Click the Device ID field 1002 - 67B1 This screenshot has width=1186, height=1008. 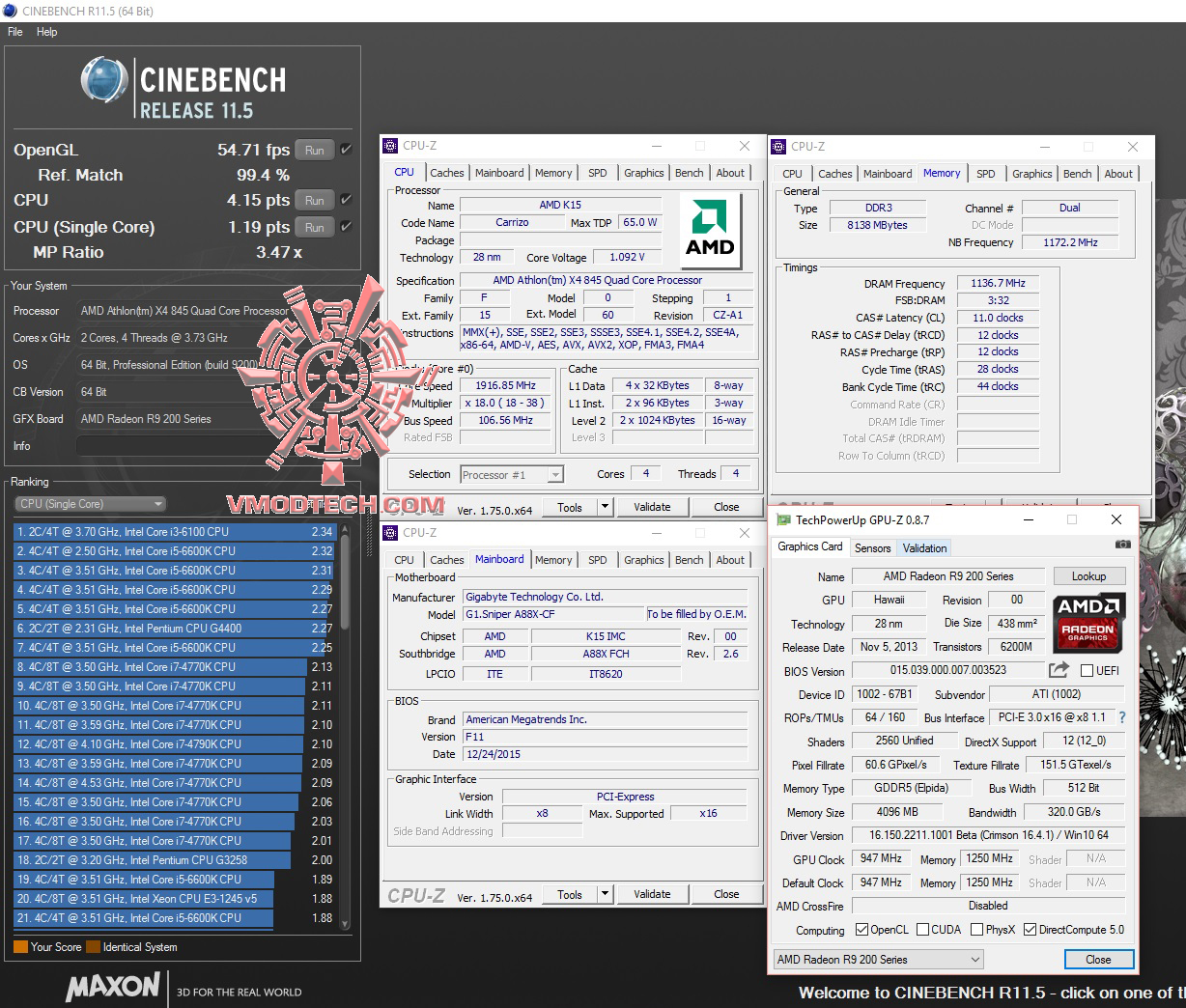pos(884,694)
